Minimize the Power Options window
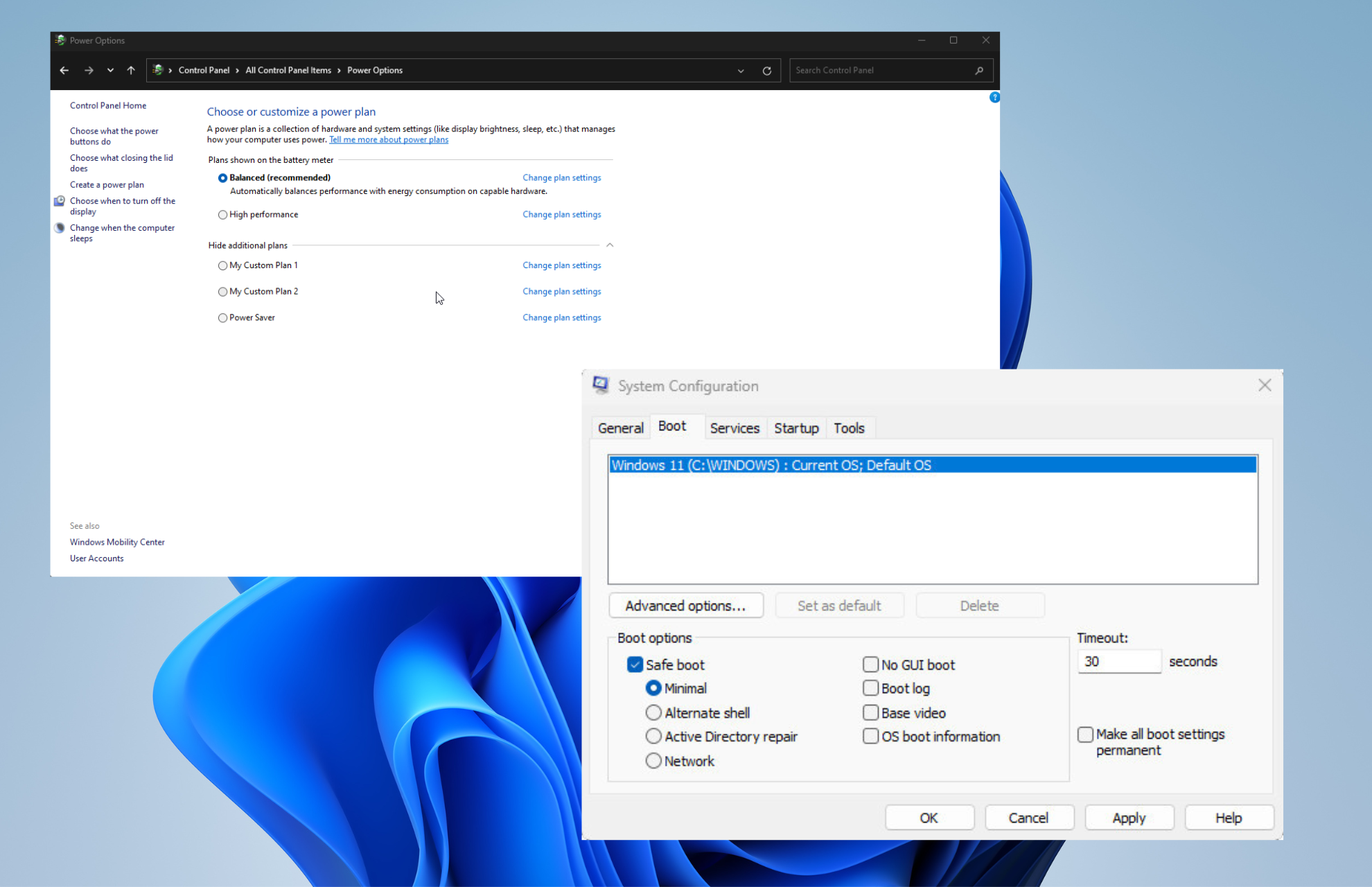 (922, 40)
